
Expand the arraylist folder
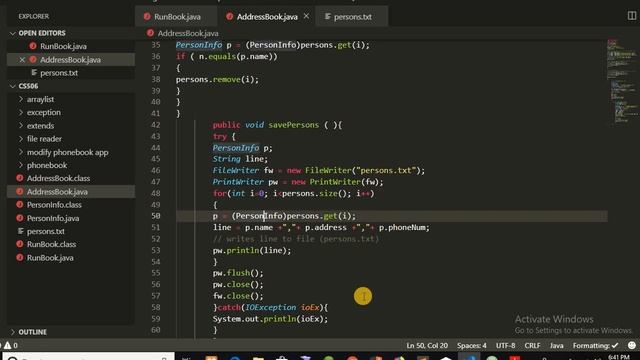(x=21, y=99)
